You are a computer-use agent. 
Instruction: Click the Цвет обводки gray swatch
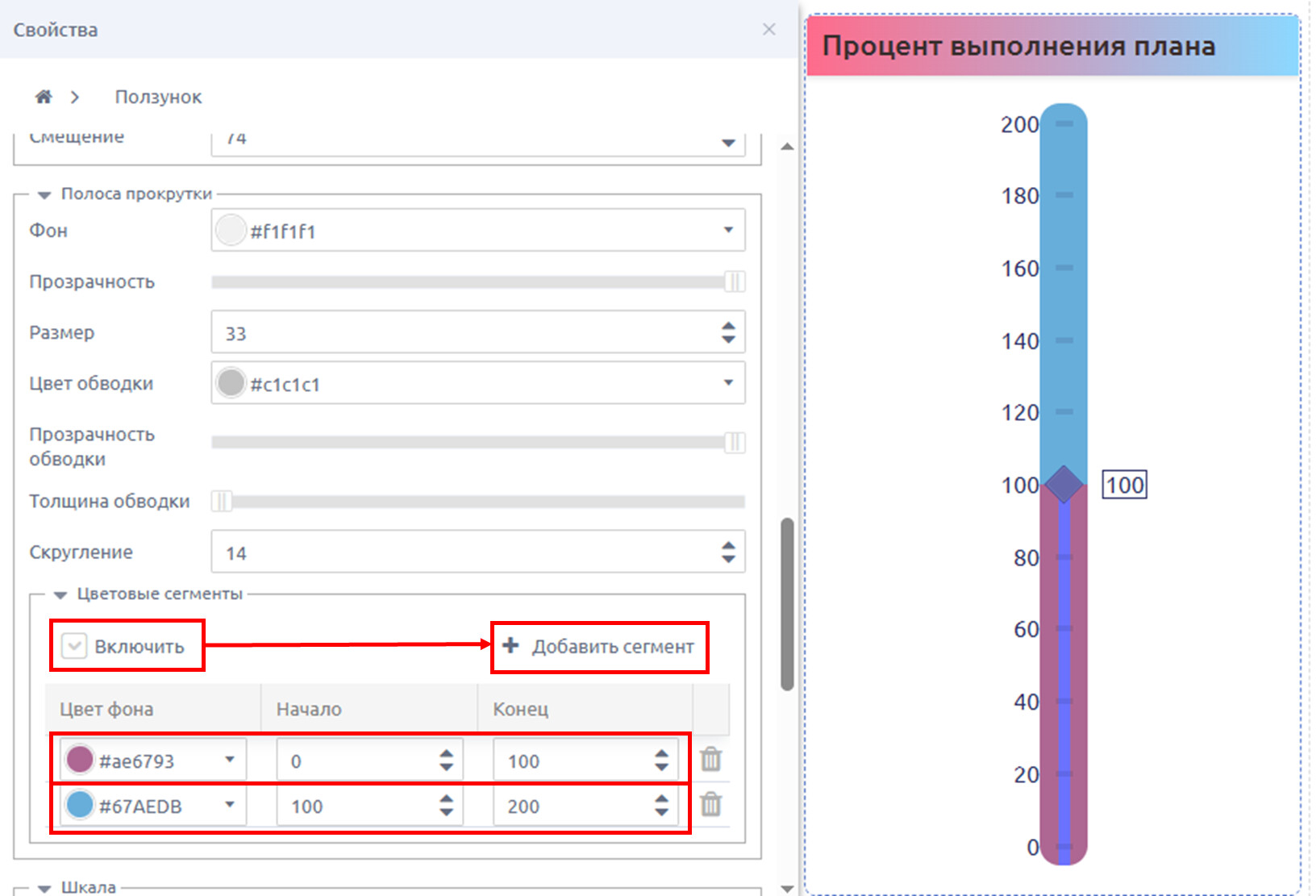pyautogui.click(x=231, y=383)
